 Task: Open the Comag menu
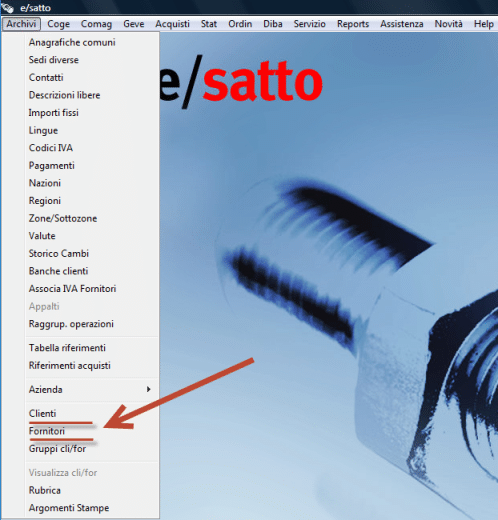tap(96, 24)
